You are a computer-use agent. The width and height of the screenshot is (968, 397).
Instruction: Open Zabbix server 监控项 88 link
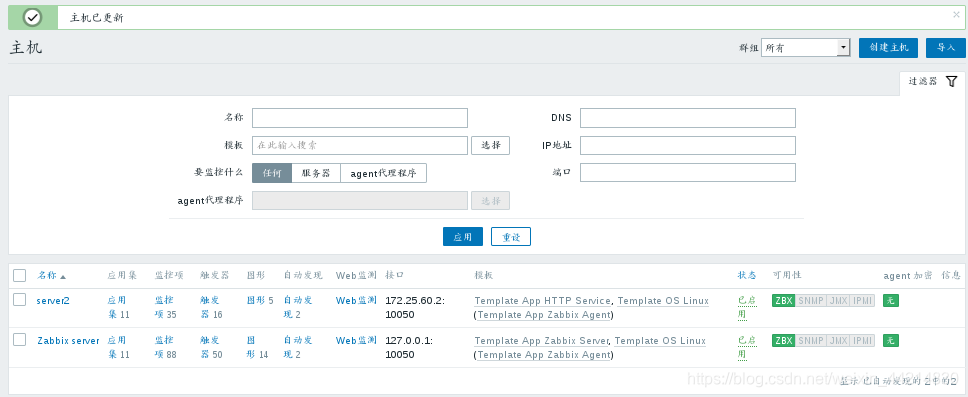tap(165, 348)
